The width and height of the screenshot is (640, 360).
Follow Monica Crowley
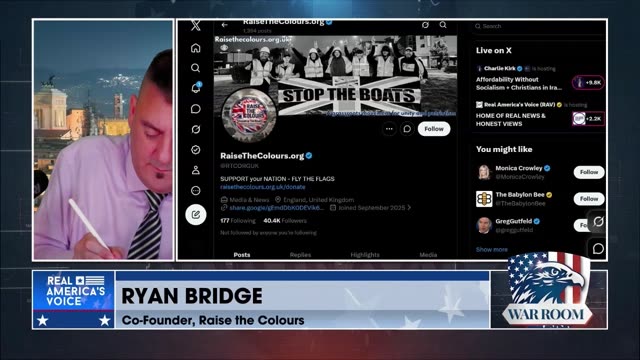pyautogui.click(x=589, y=172)
